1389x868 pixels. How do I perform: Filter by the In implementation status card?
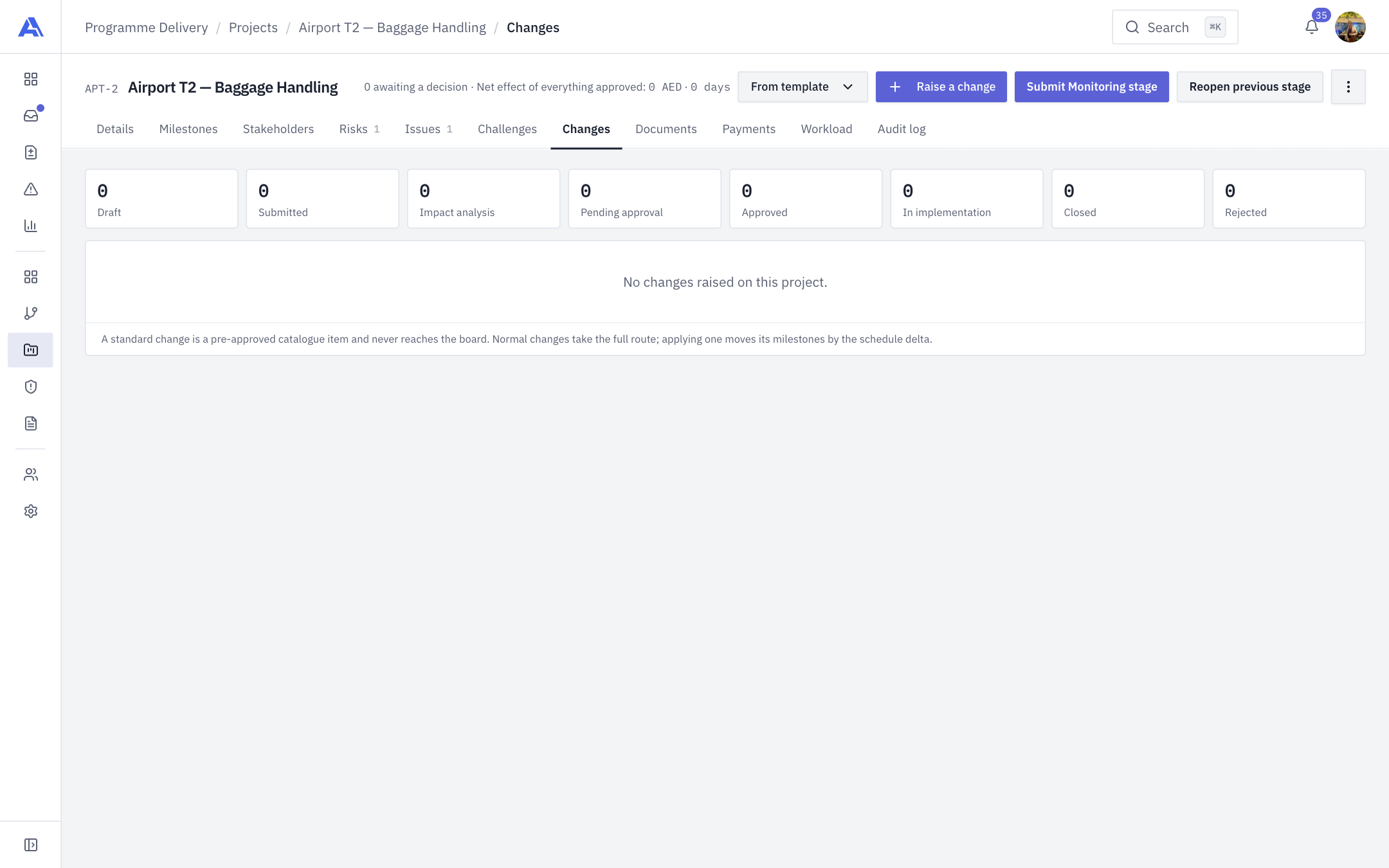(x=967, y=199)
